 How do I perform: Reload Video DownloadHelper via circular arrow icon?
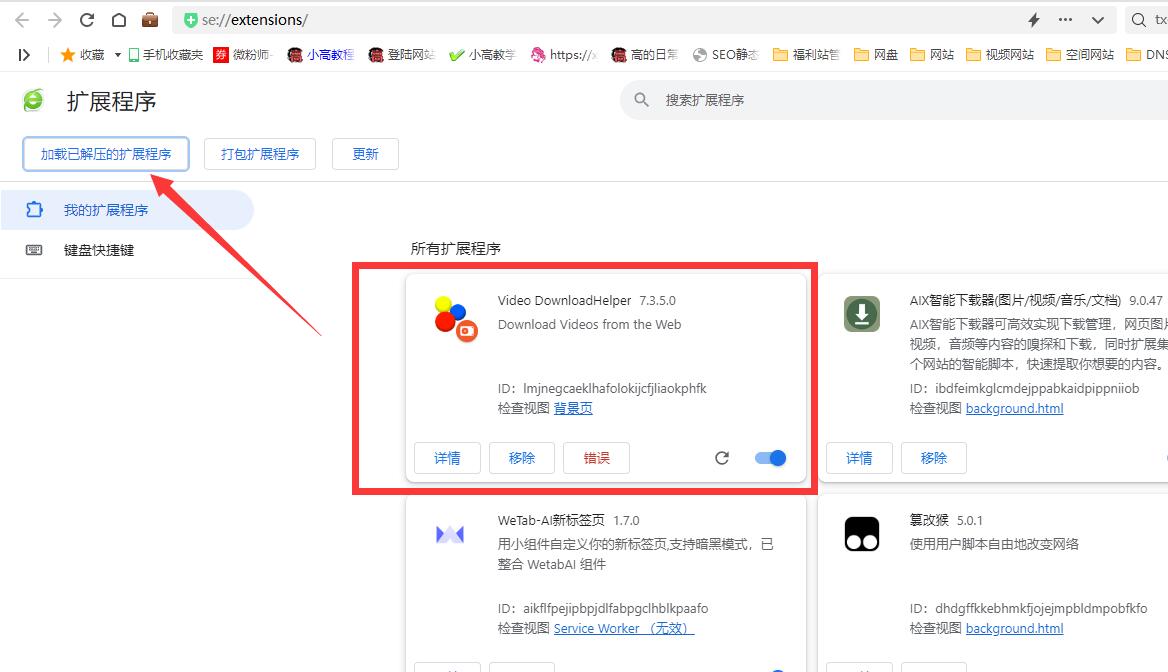(x=722, y=457)
